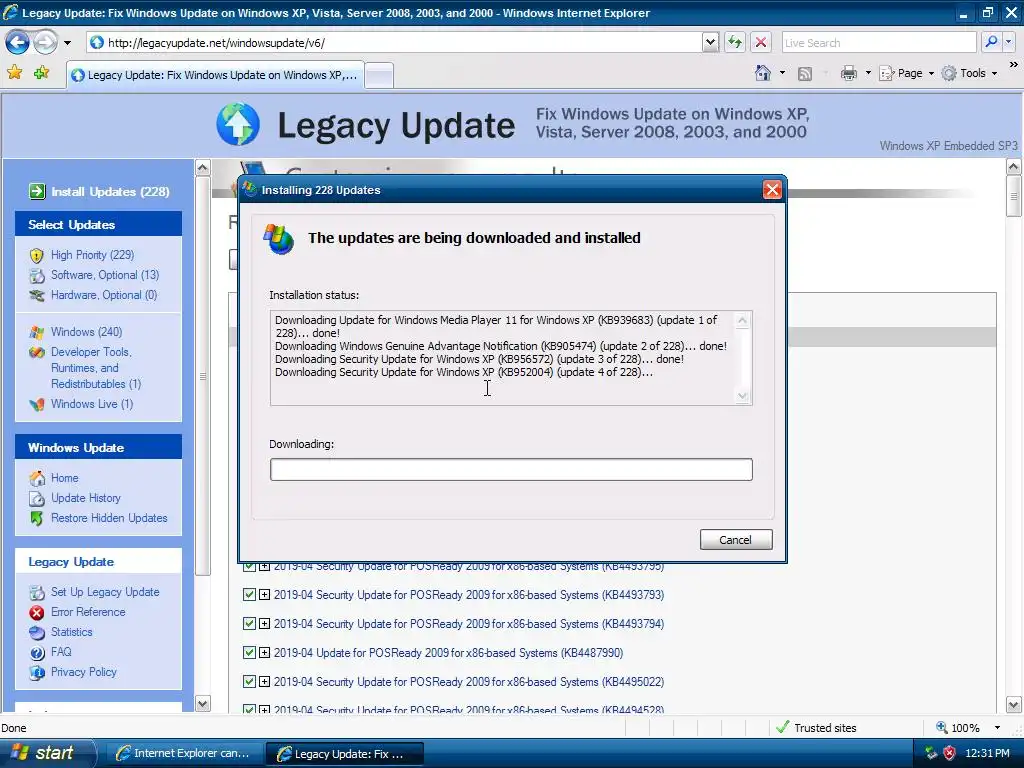The image size is (1024, 768).
Task: Click the Print toolbar icon
Action: 848,73
